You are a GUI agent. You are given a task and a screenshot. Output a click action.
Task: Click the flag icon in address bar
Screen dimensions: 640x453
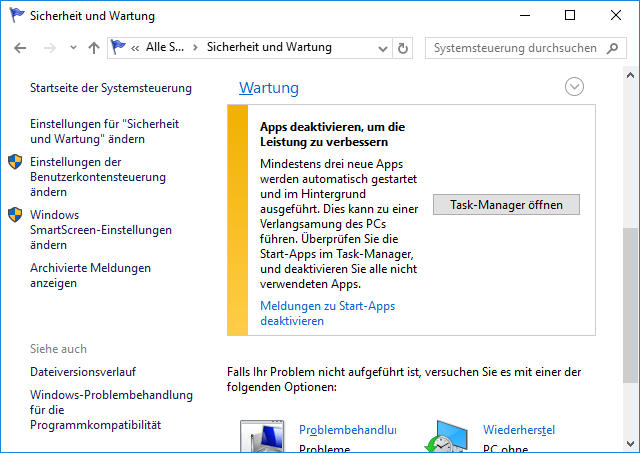(x=119, y=47)
